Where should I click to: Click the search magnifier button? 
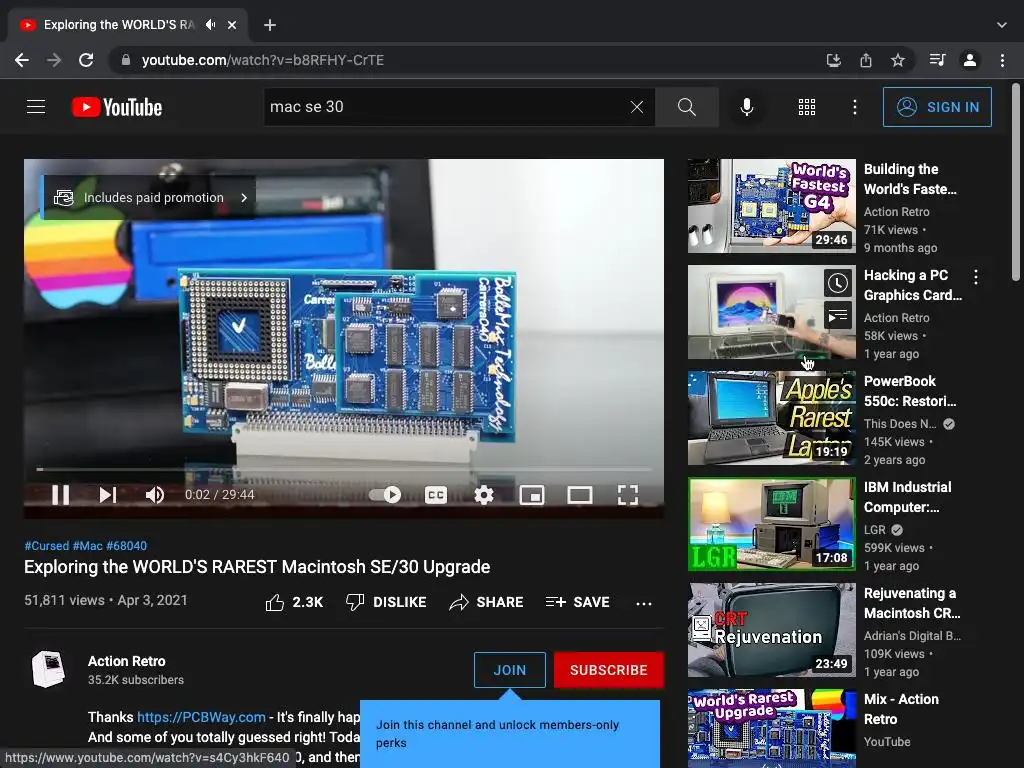686,106
